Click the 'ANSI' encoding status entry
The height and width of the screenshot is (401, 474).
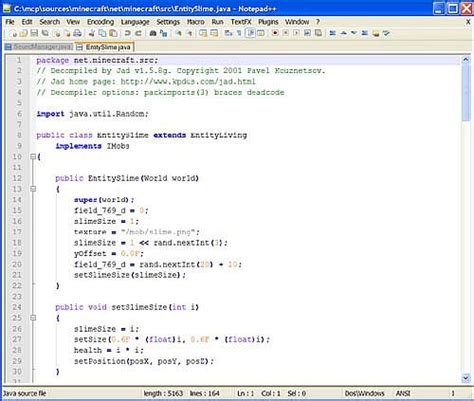pyautogui.click(x=403, y=393)
